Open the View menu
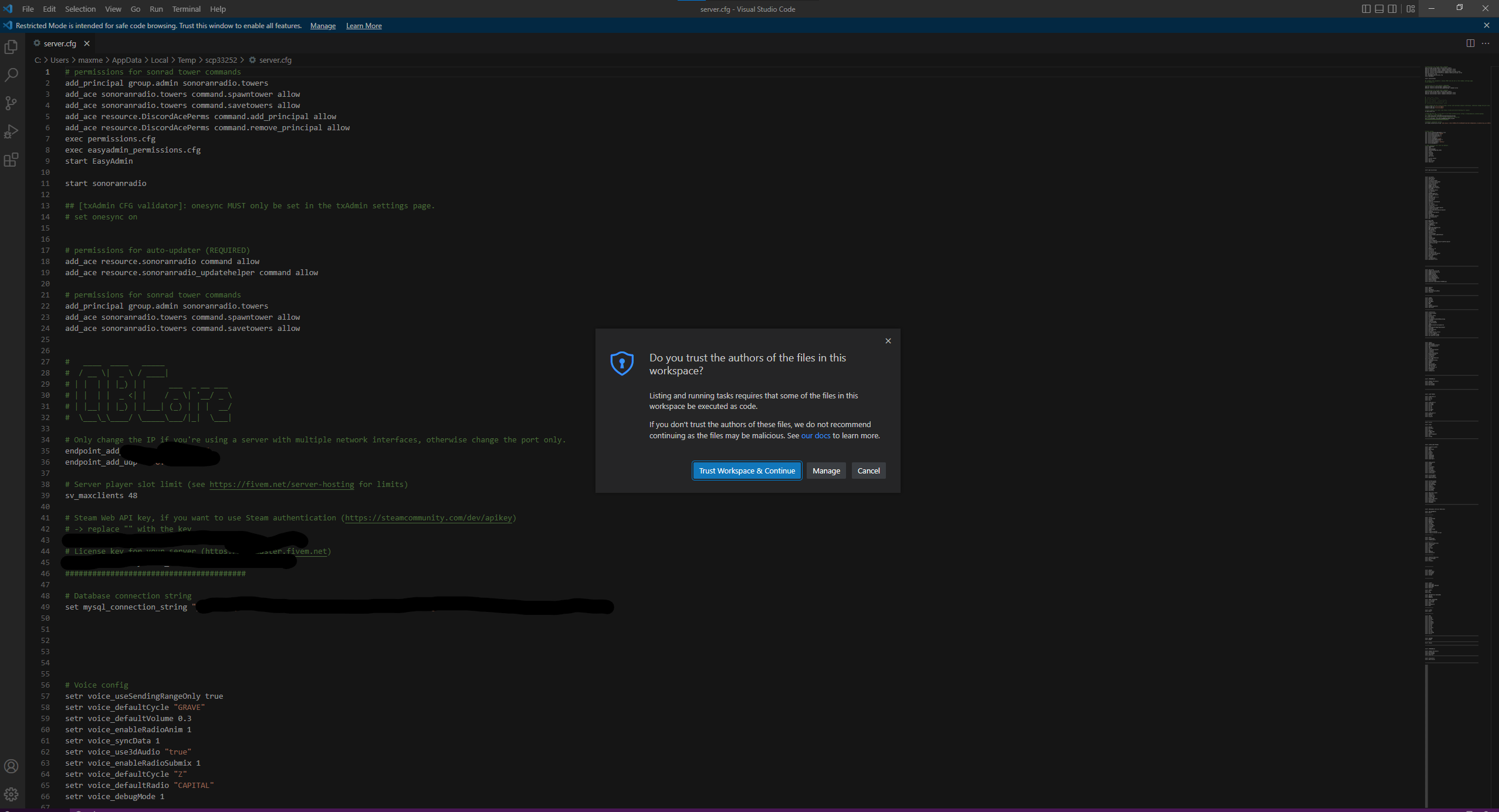The width and height of the screenshot is (1499, 812). tap(113, 9)
